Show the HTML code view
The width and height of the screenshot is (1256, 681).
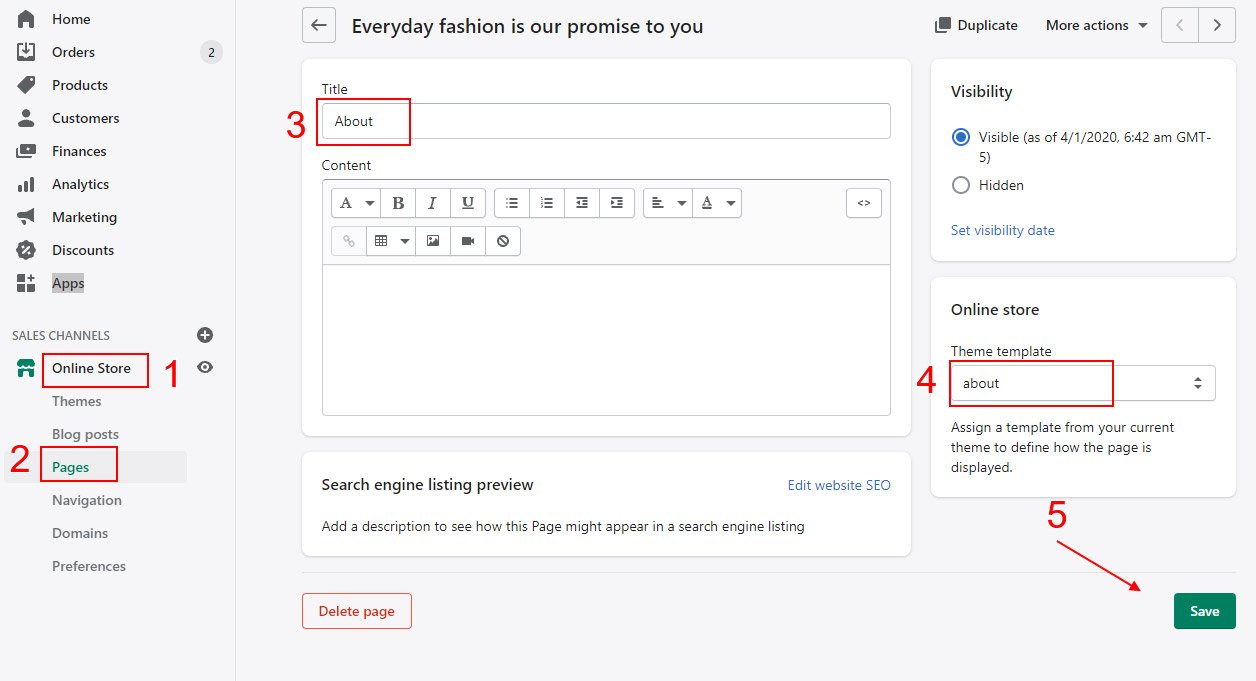[x=864, y=203]
